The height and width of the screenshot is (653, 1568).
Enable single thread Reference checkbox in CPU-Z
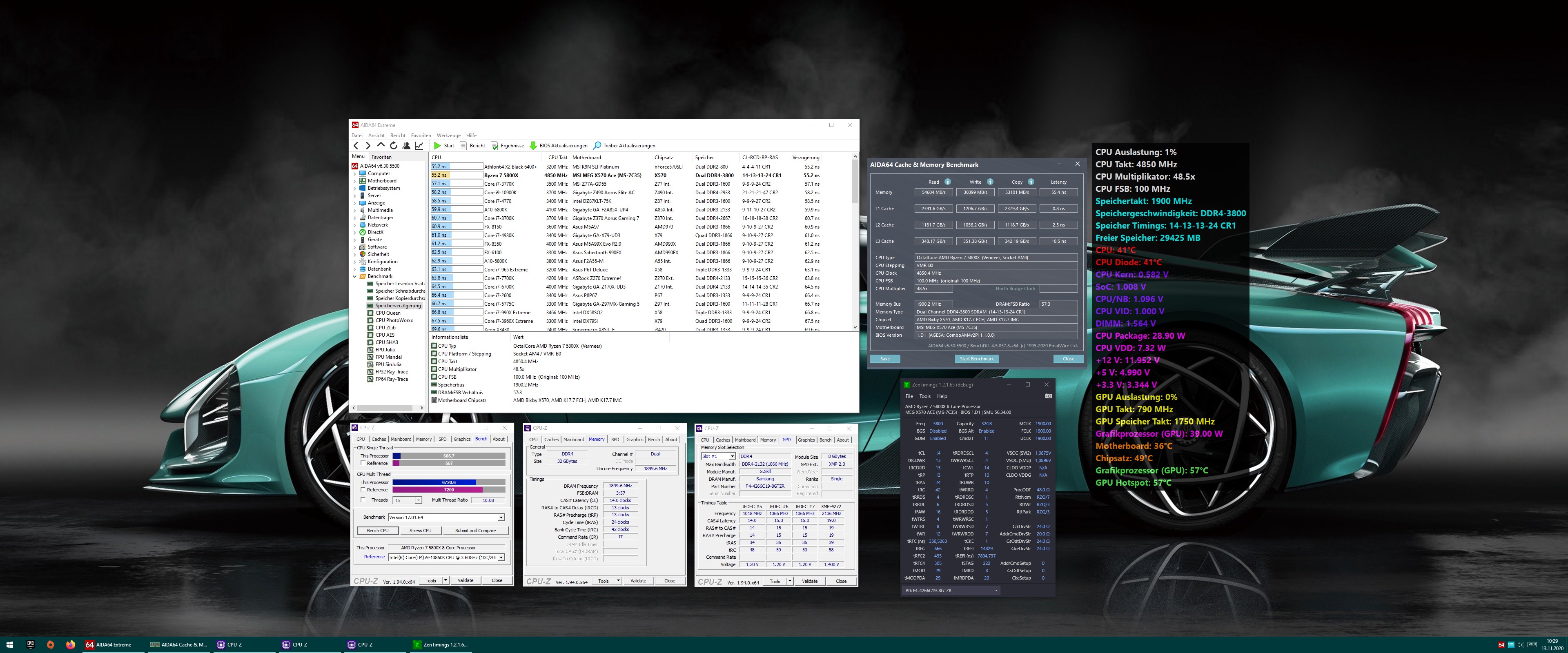point(363,463)
